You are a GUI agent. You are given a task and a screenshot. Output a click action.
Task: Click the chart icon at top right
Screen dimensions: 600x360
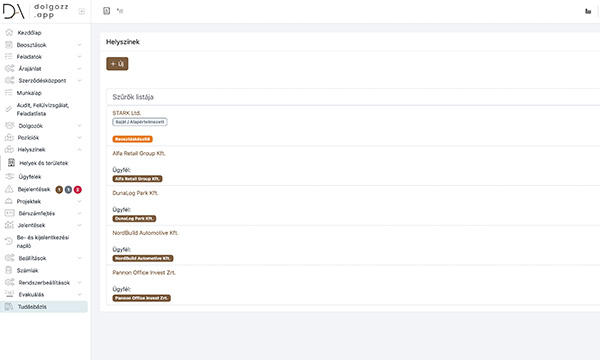coord(588,11)
